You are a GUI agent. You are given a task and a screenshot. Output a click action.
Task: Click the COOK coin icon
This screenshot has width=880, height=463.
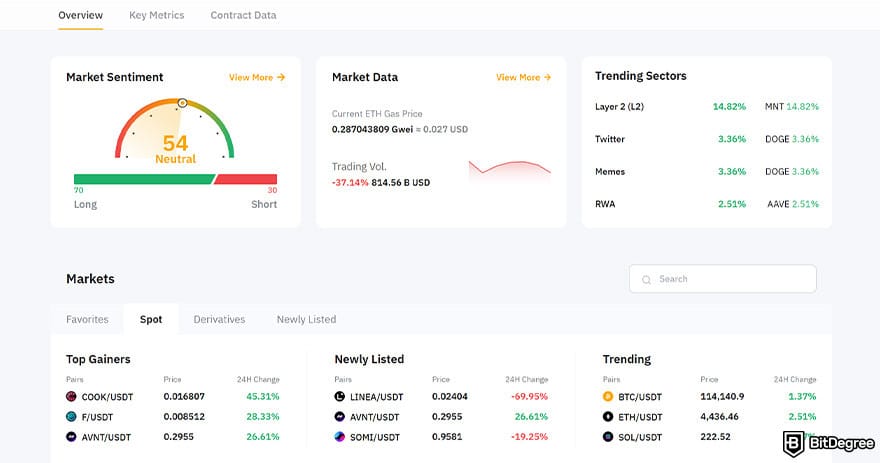(x=71, y=397)
